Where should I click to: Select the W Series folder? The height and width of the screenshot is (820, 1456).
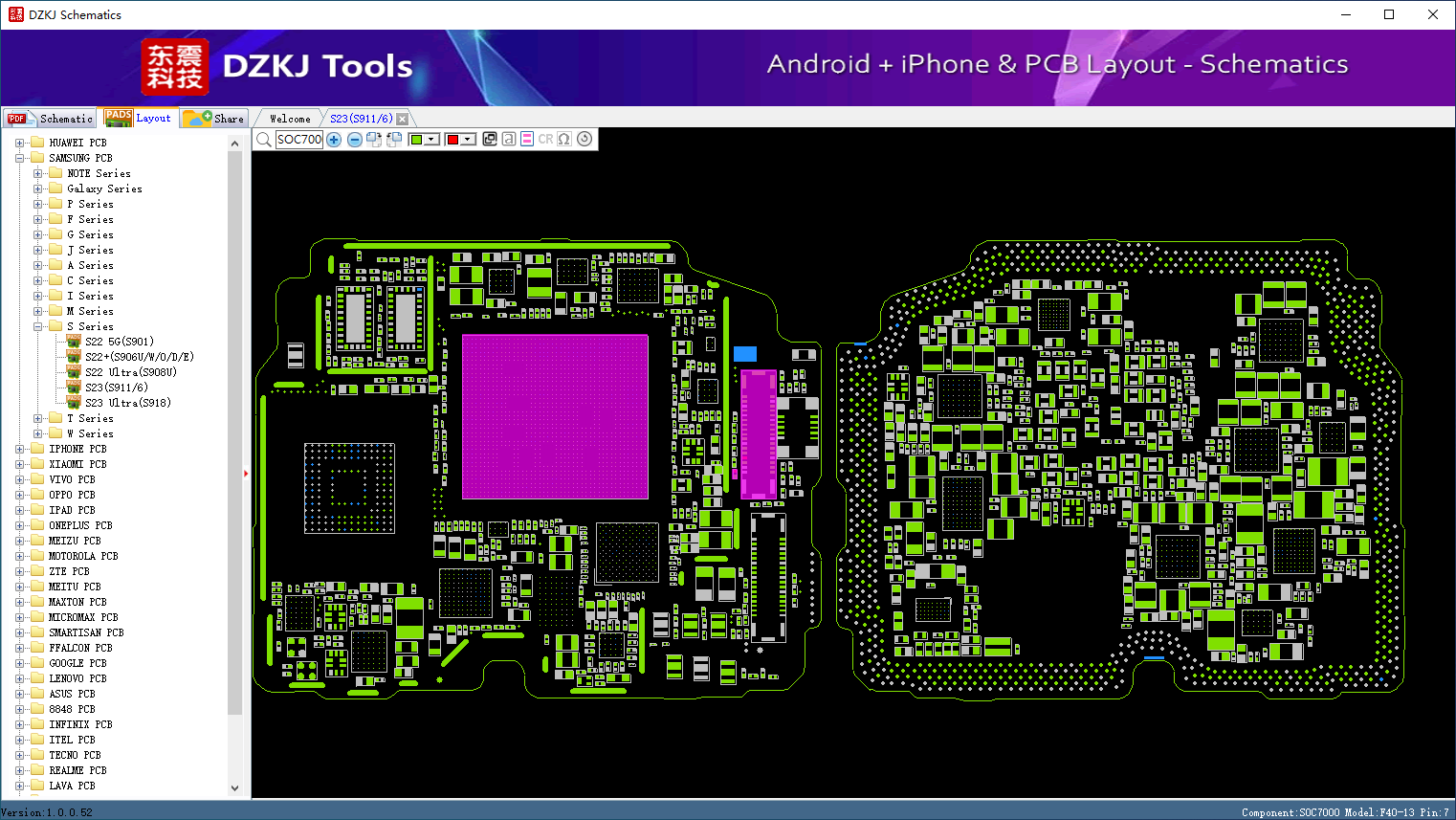(90, 433)
